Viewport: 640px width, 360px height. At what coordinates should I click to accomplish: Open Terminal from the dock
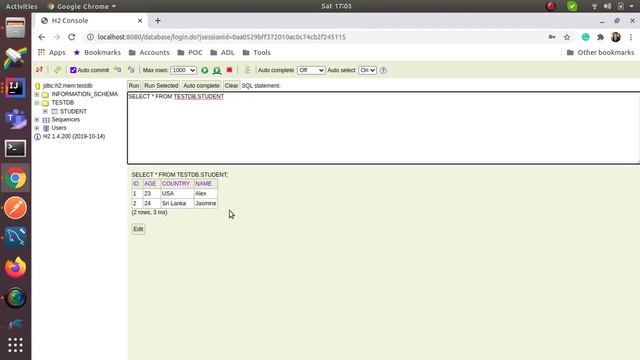click(16, 149)
